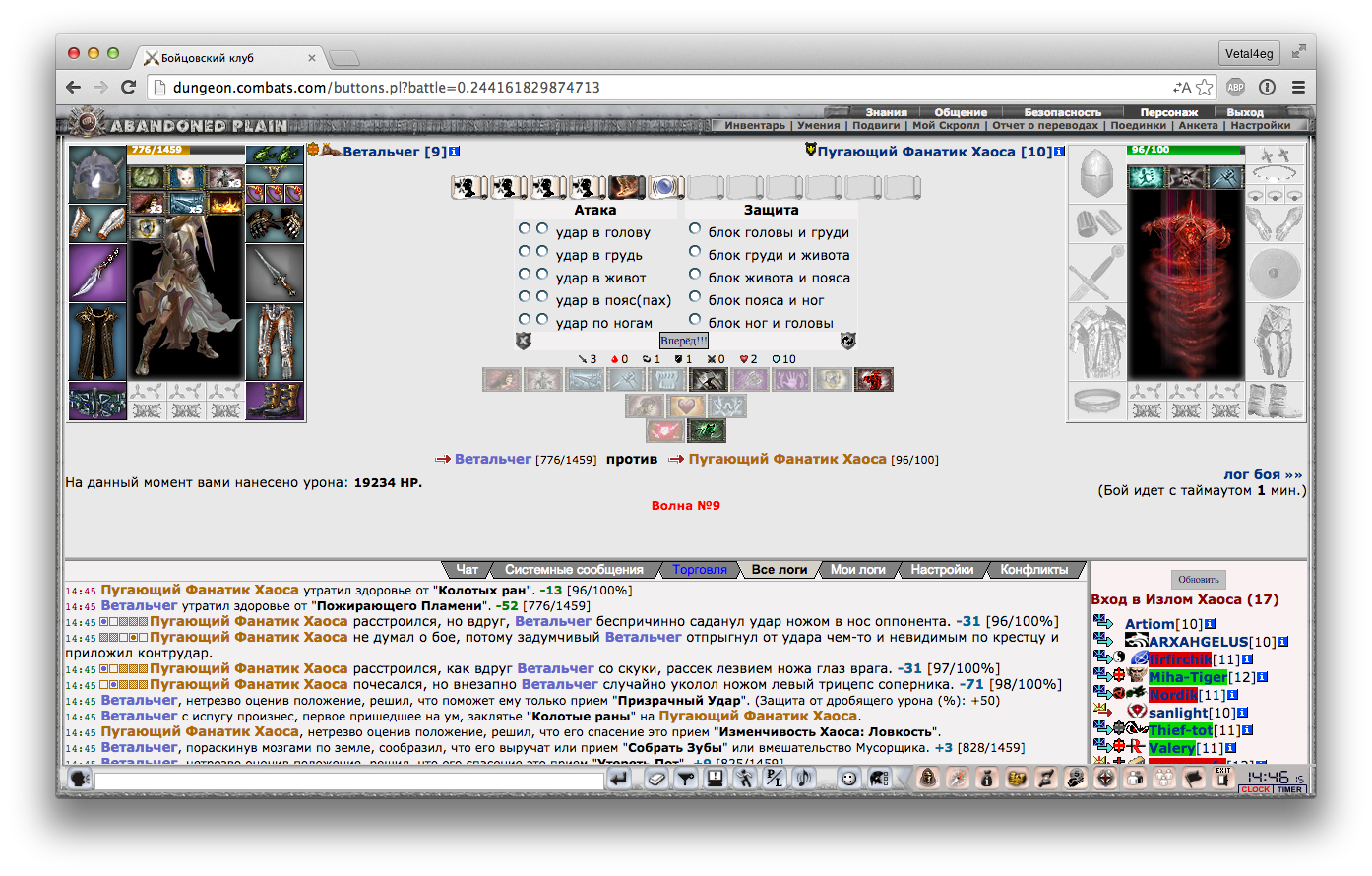This screenshot has height=876, width=1372.
Task: Select first radio for удар по ногам
Action: pos(525,319)
